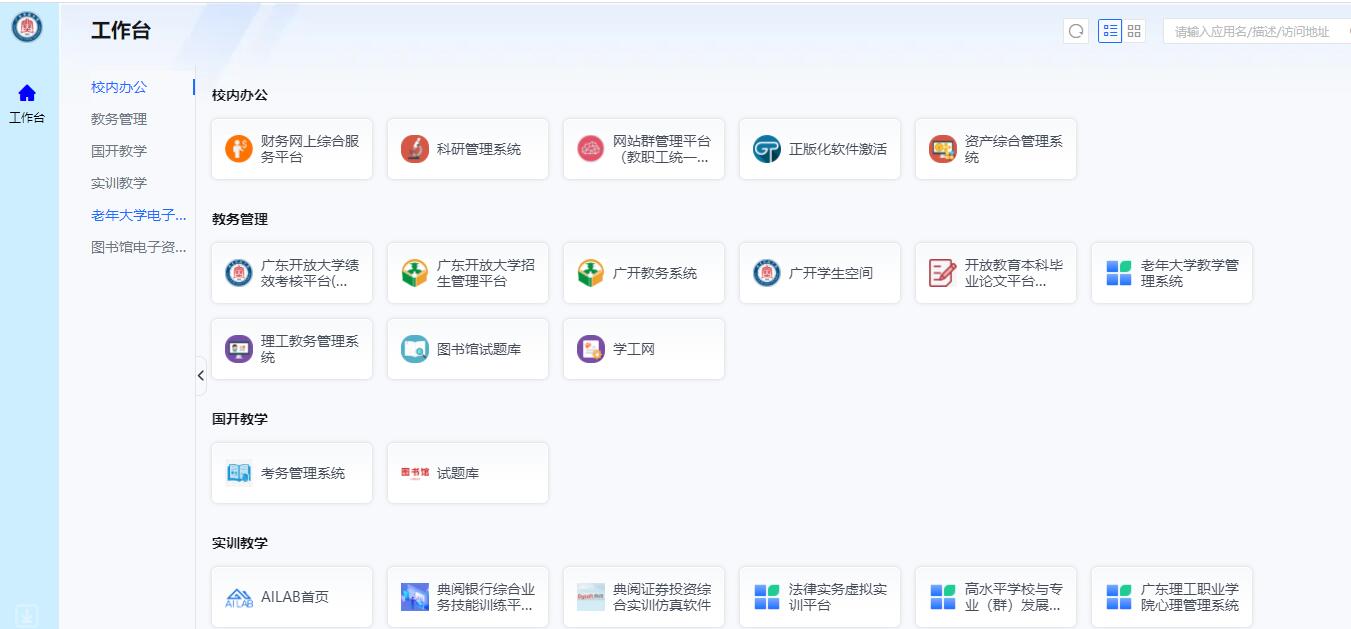The height and width of the screenshot is (629, 1351).
Task: Launch the 广开教务系统 app icon
Action: (591, 273)
